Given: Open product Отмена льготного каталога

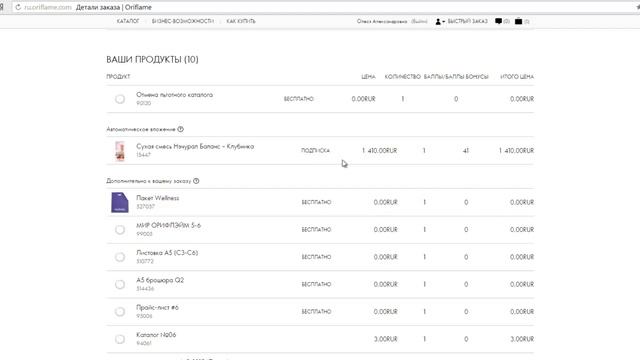Looking at the screenshot, I should 174,95.
